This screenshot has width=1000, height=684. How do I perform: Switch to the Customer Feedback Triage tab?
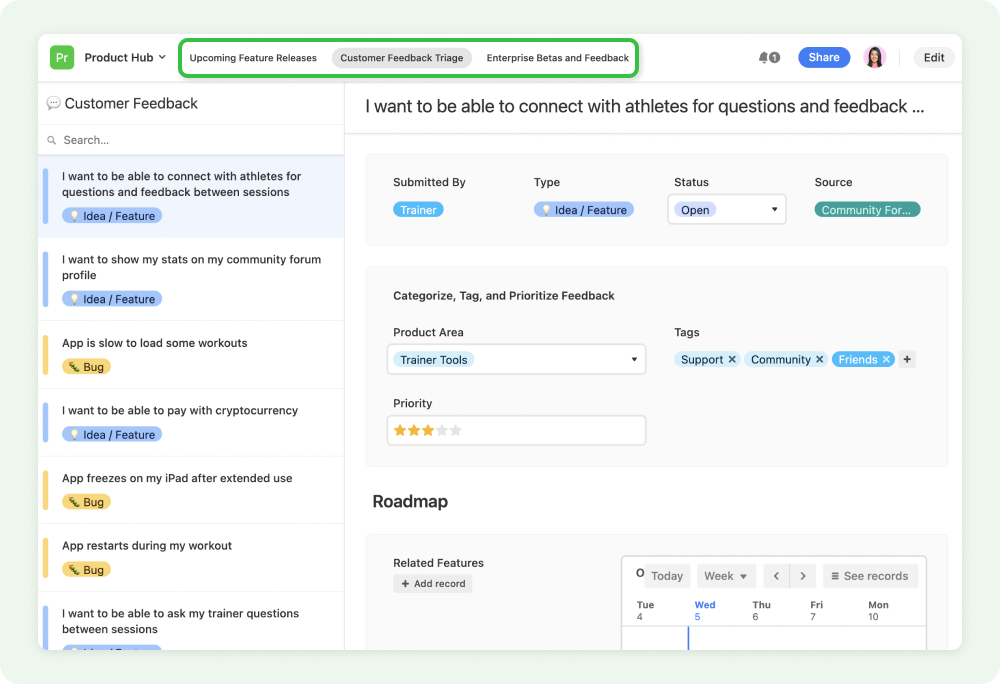point(401,57)
